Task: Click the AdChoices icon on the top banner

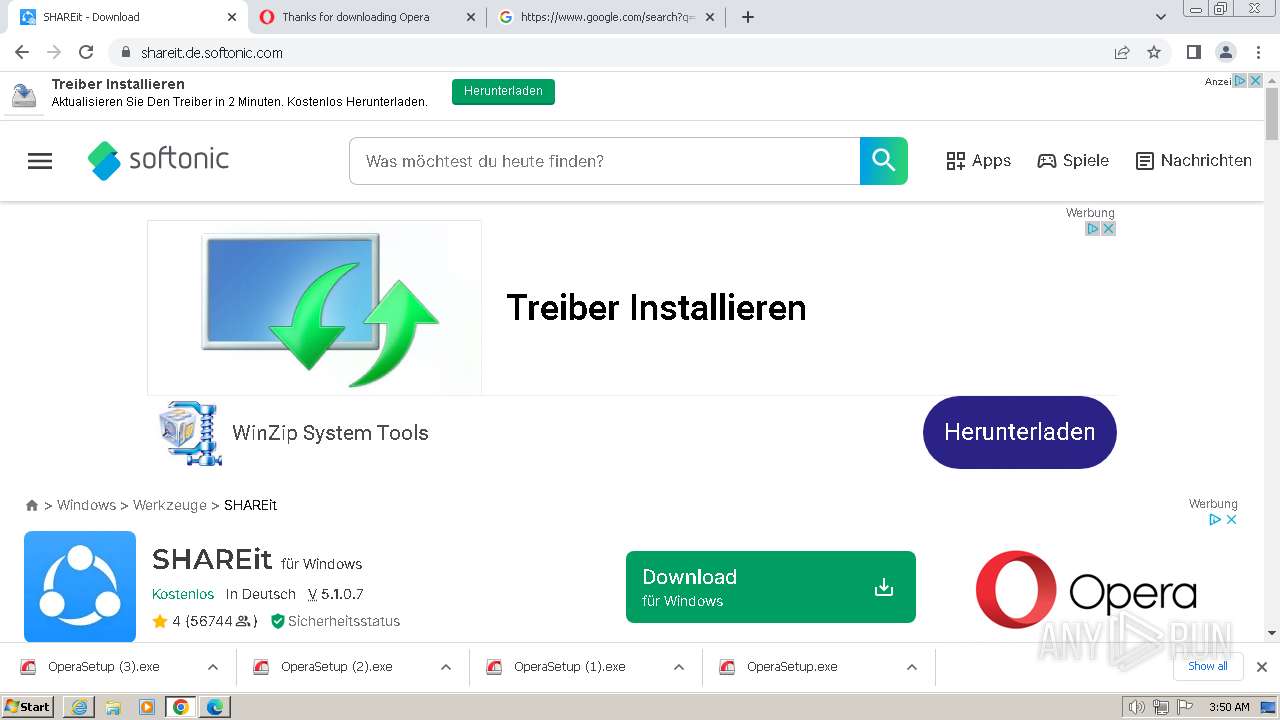Action: click(x=1240, y=81)
